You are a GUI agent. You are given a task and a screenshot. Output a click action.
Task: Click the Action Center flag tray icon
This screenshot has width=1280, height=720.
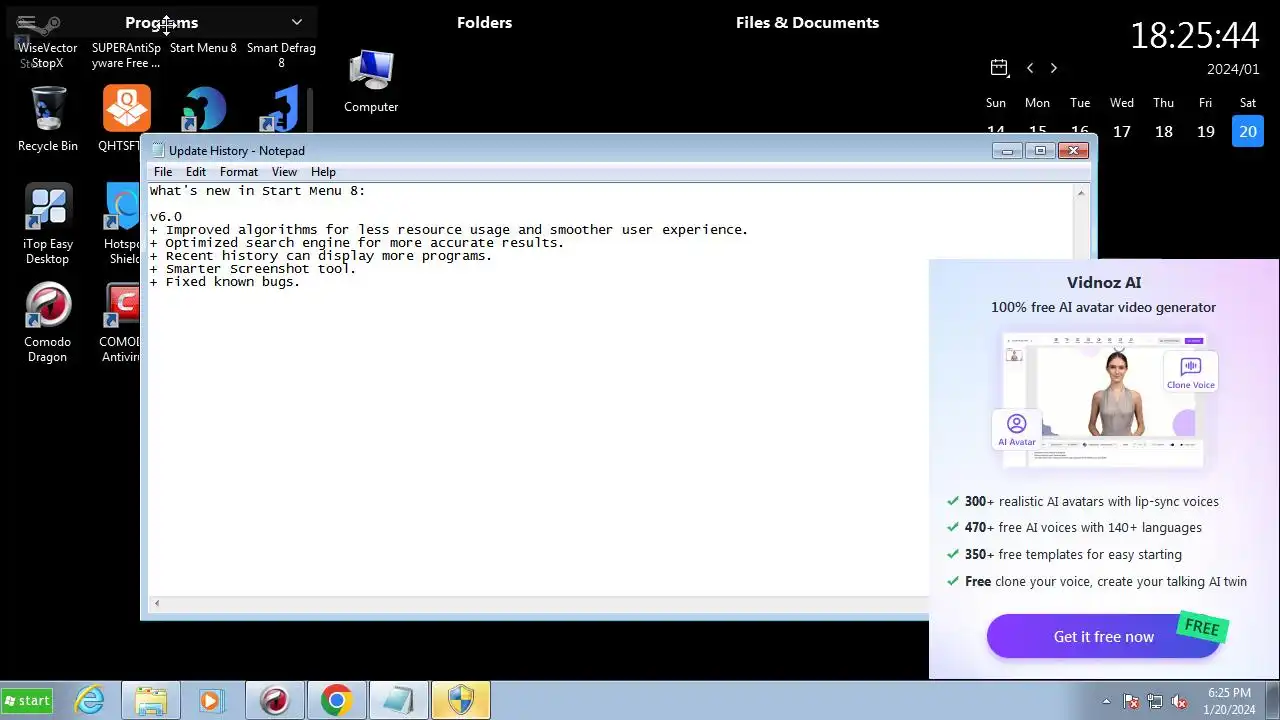coord(1131,701)
